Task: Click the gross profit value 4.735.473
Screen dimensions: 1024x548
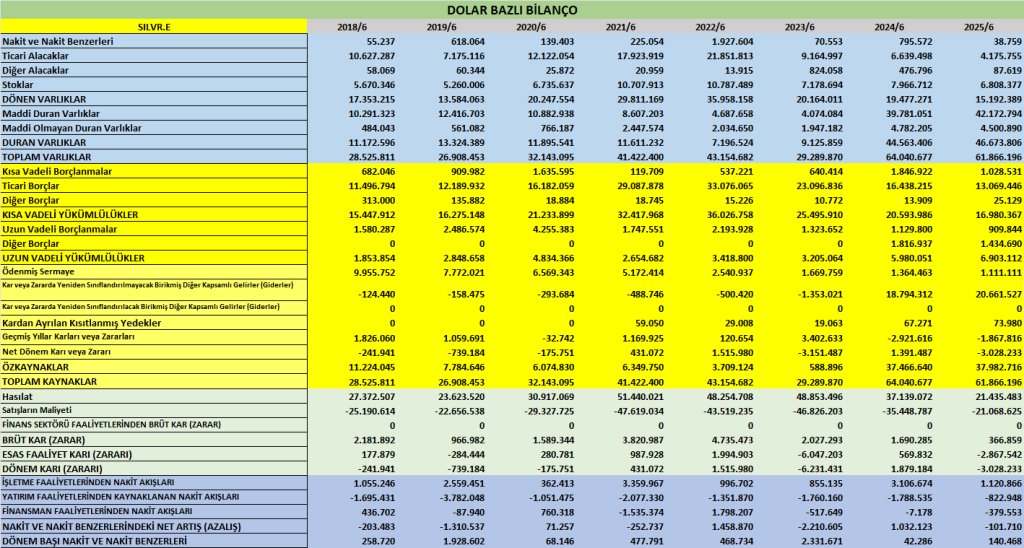Action: pos(730,440)
